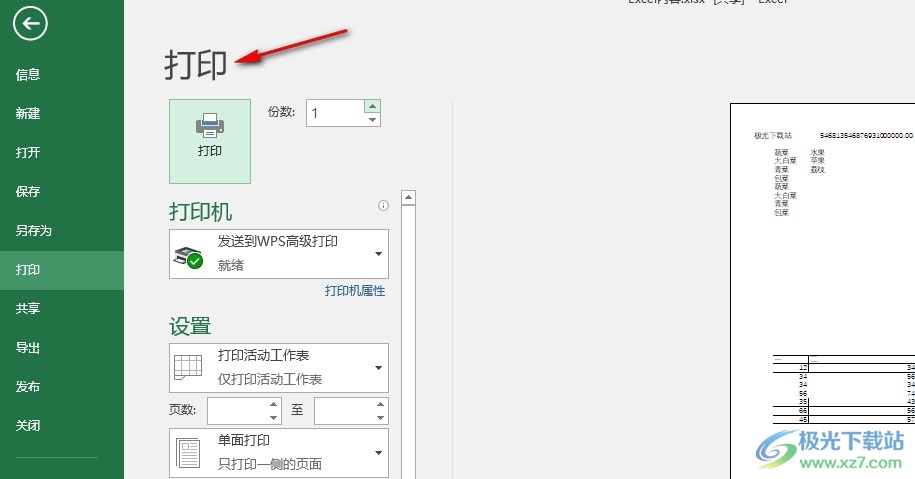Click the printer info icon
The height and width of the screenshot is (479, 915).
(x=383, y=205)
